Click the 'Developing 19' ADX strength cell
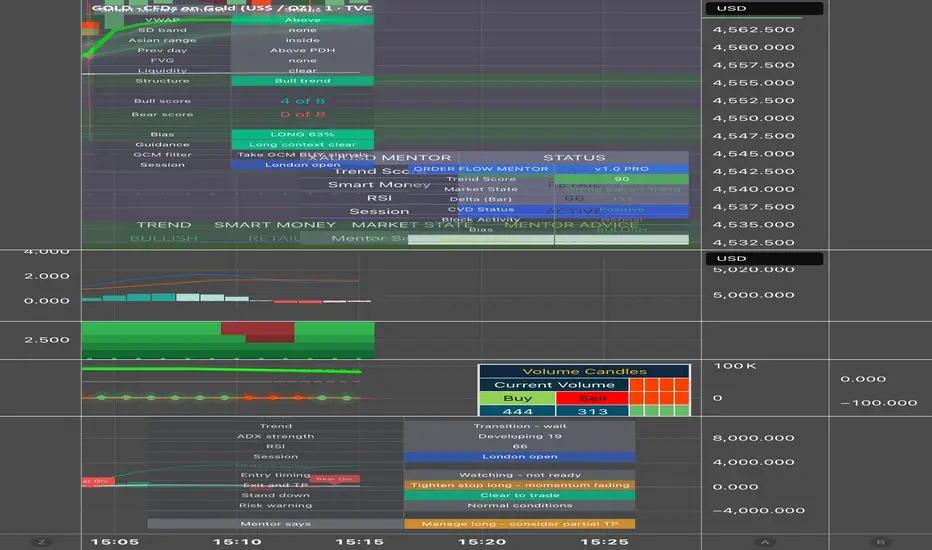 point(519,436)
